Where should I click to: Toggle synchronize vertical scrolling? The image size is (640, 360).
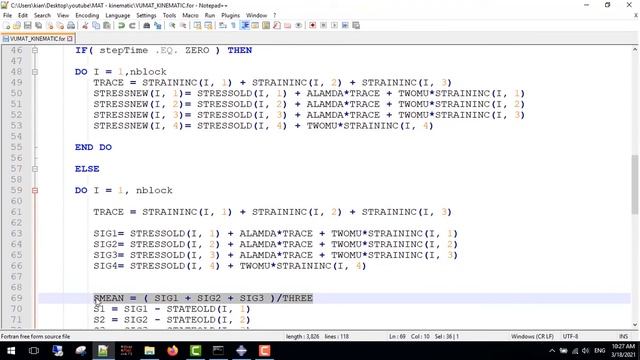click(x=197, y=25)
